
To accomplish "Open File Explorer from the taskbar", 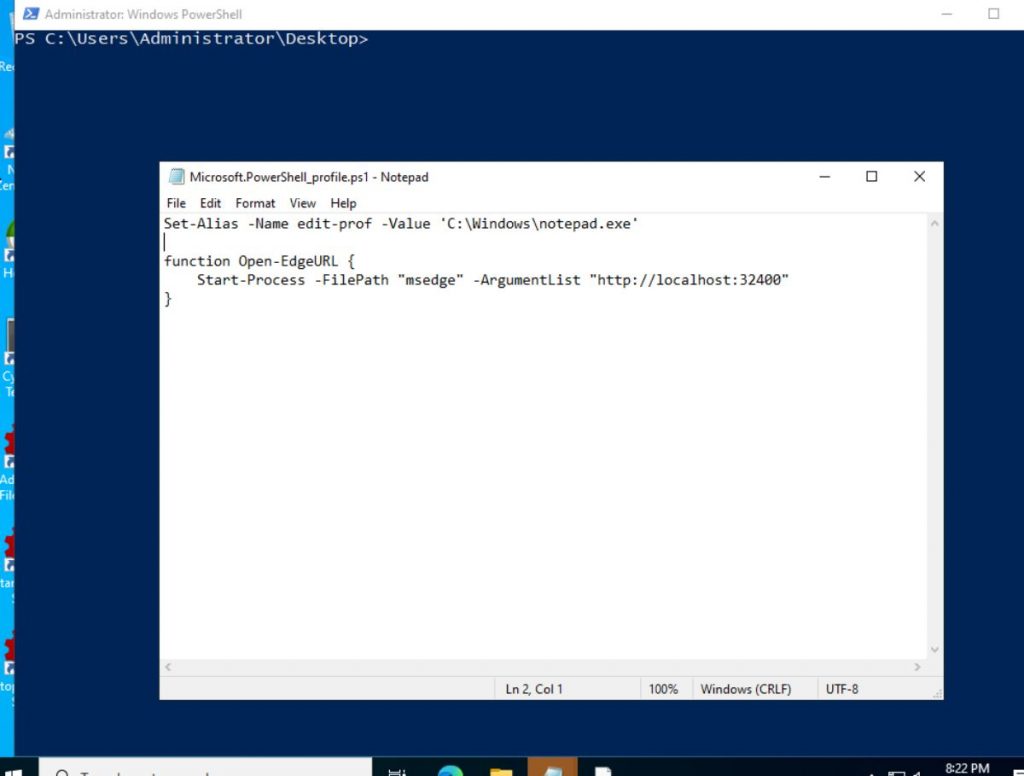I will [x=501, y=770].
